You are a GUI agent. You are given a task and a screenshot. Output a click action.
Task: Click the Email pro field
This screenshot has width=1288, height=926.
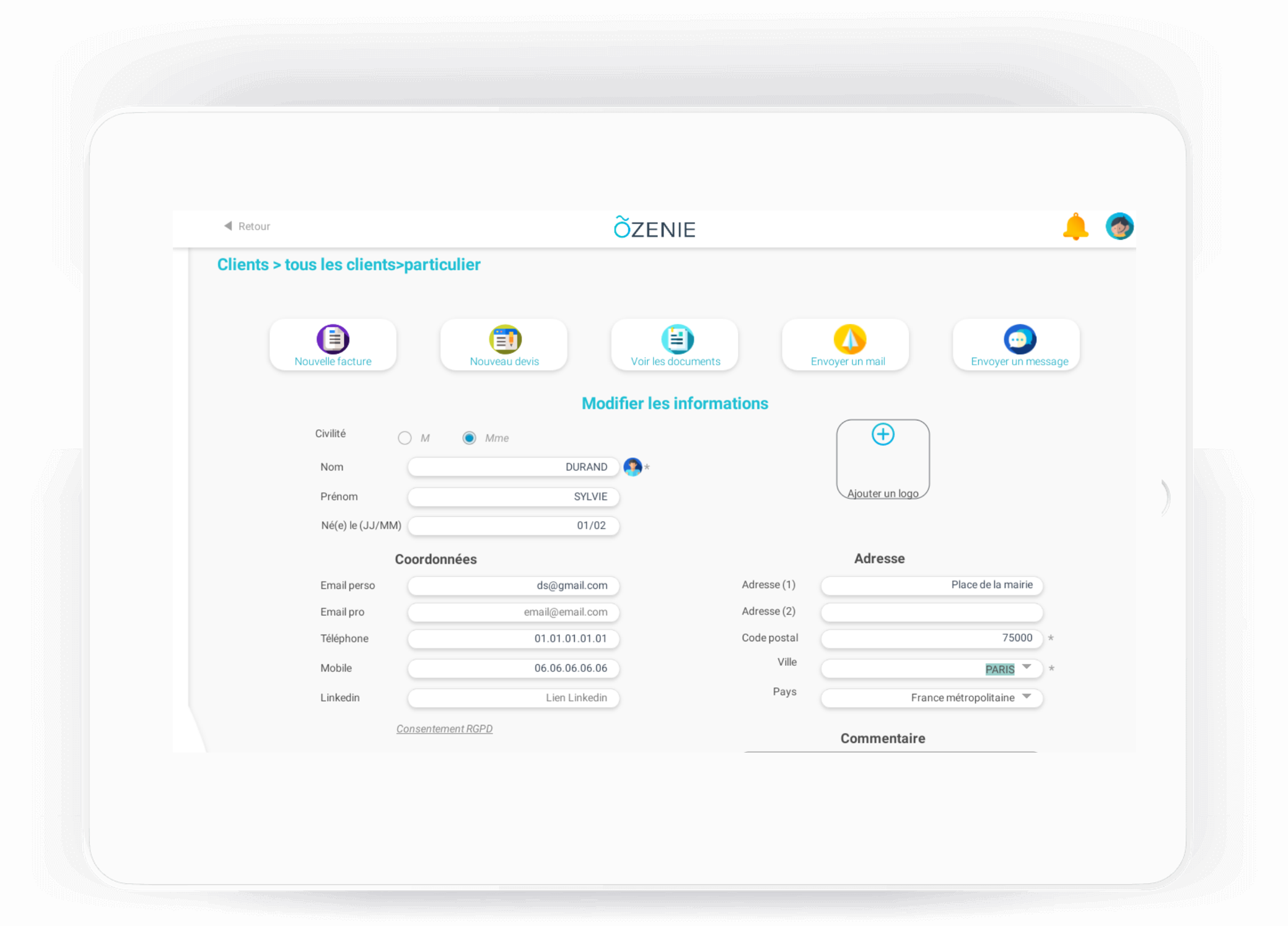tap(513, 612)
